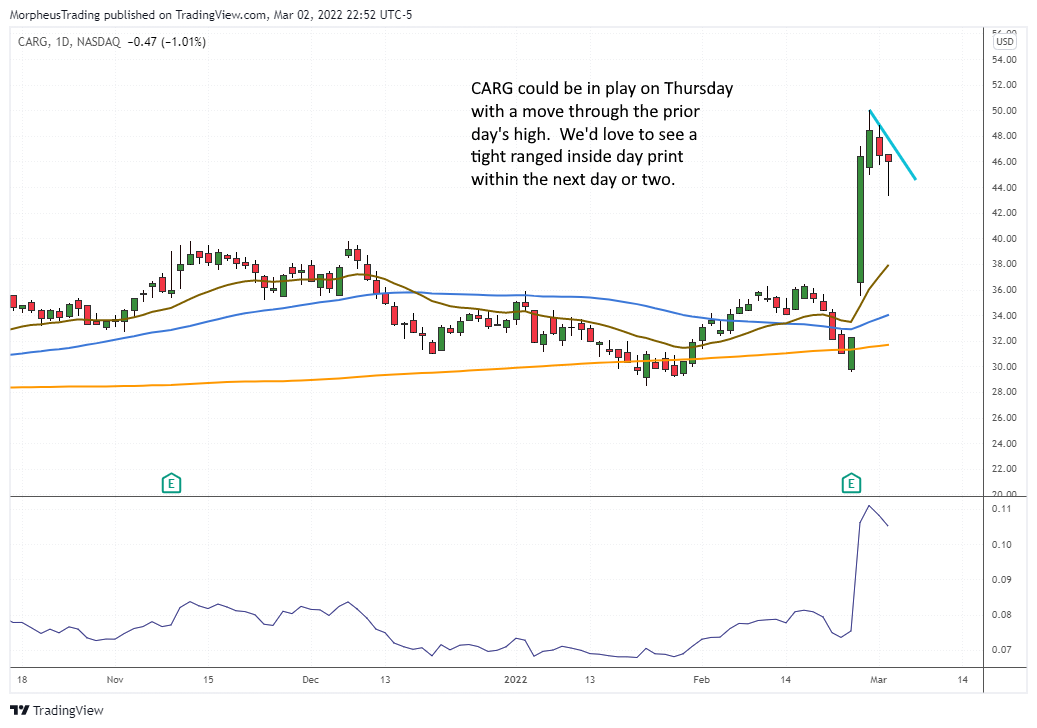Click the 0.07 indicator axis label
The width and height of the screenshot is (1037, 728).
point(1001,649)
